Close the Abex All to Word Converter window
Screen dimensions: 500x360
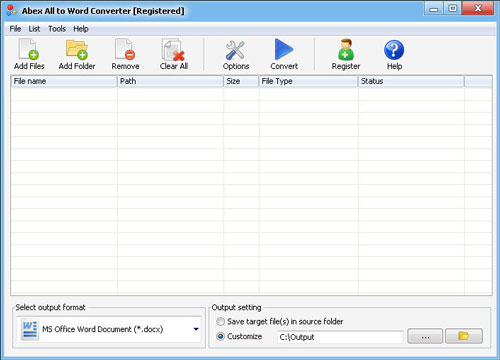pos(478,9)
